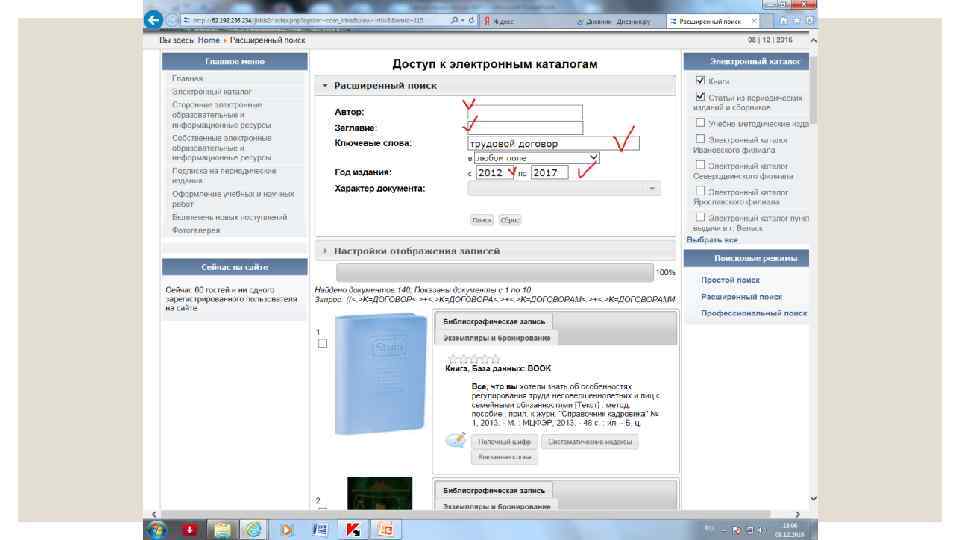The width and height of the screenshot is (960, 540).
Task: Check Электронный каталог Северодвинского филиала checkbox
Action: coord(700,165)
